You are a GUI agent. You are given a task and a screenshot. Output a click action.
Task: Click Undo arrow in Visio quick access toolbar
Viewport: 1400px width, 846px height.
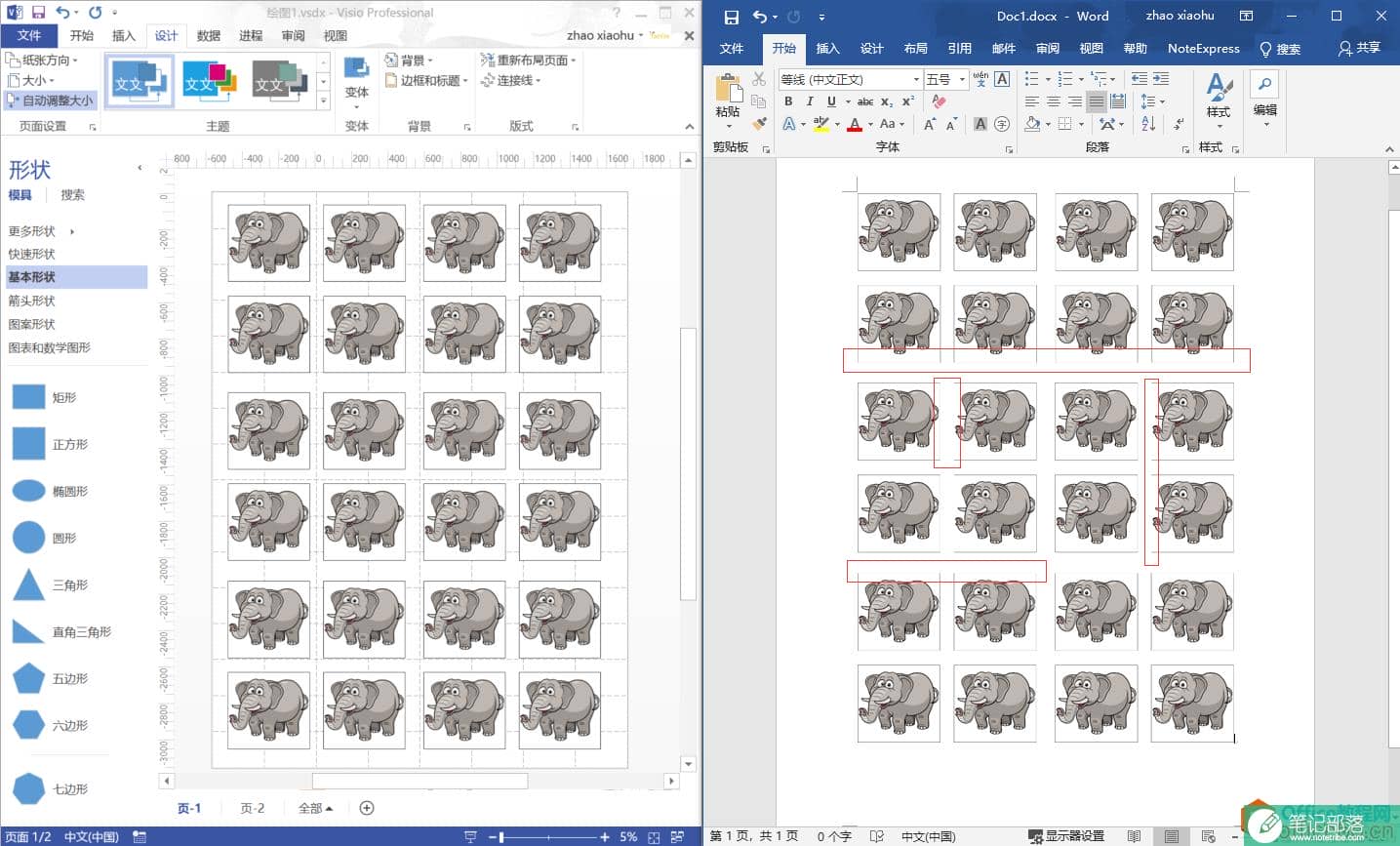coord(62,13)
